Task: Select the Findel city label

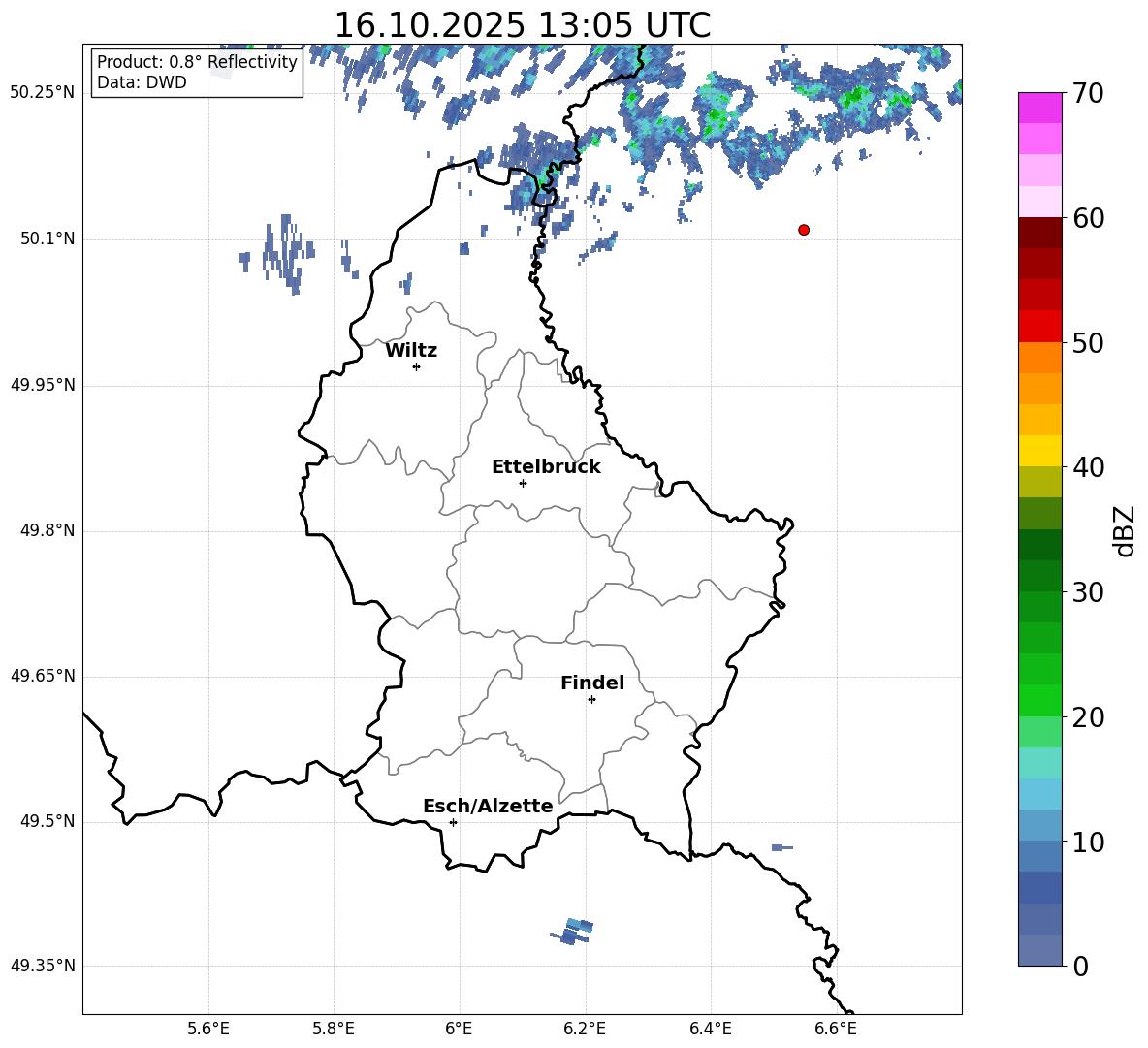Action: (591, 683)
